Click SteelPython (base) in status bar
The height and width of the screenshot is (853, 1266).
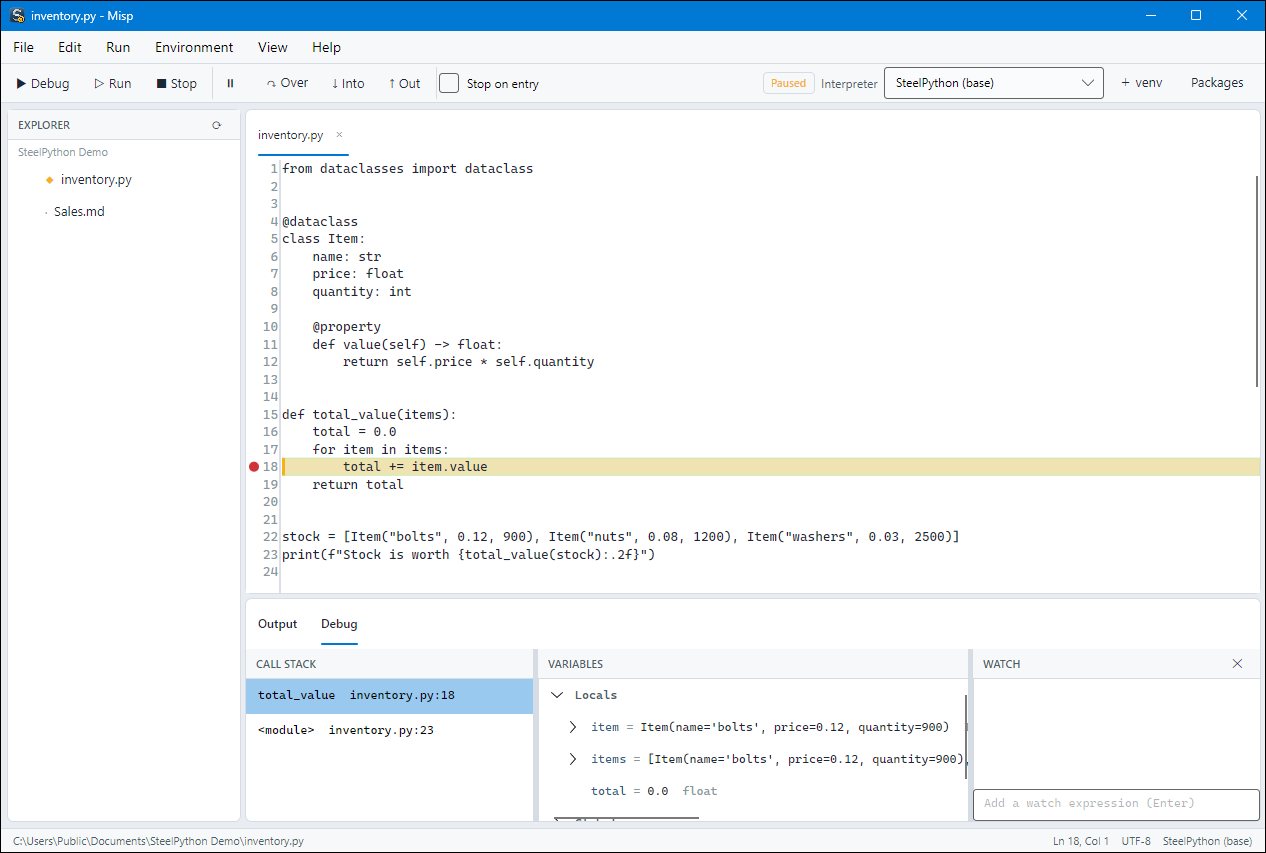click(1207, 841)
